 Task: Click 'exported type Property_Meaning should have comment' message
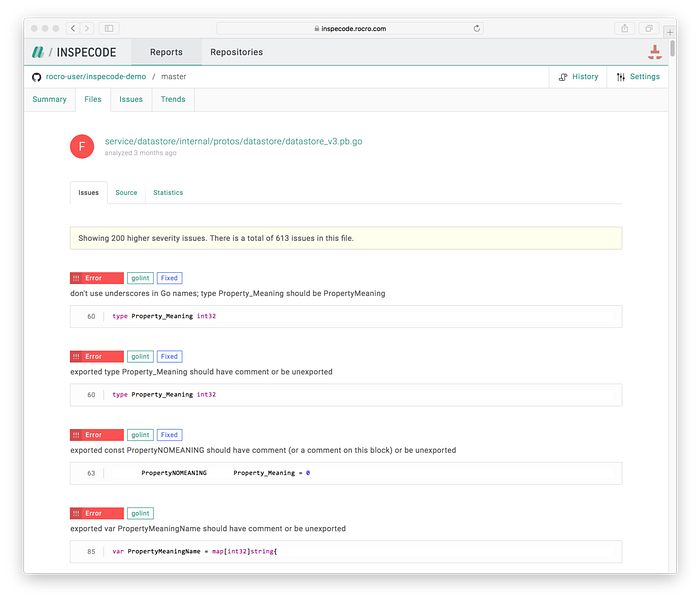click(x=201, y=372)
